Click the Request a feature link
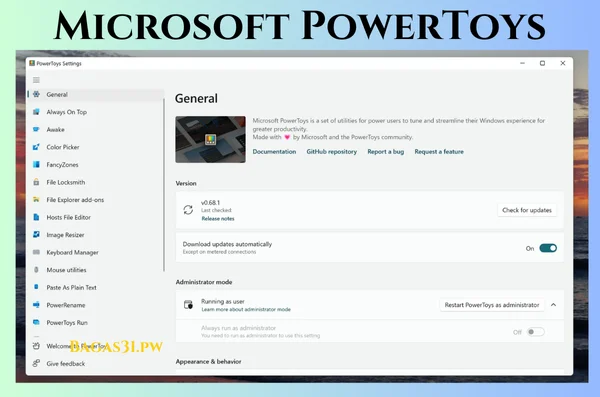The width and height of the screenshot is (600, 397). click(x=439, y=152)
